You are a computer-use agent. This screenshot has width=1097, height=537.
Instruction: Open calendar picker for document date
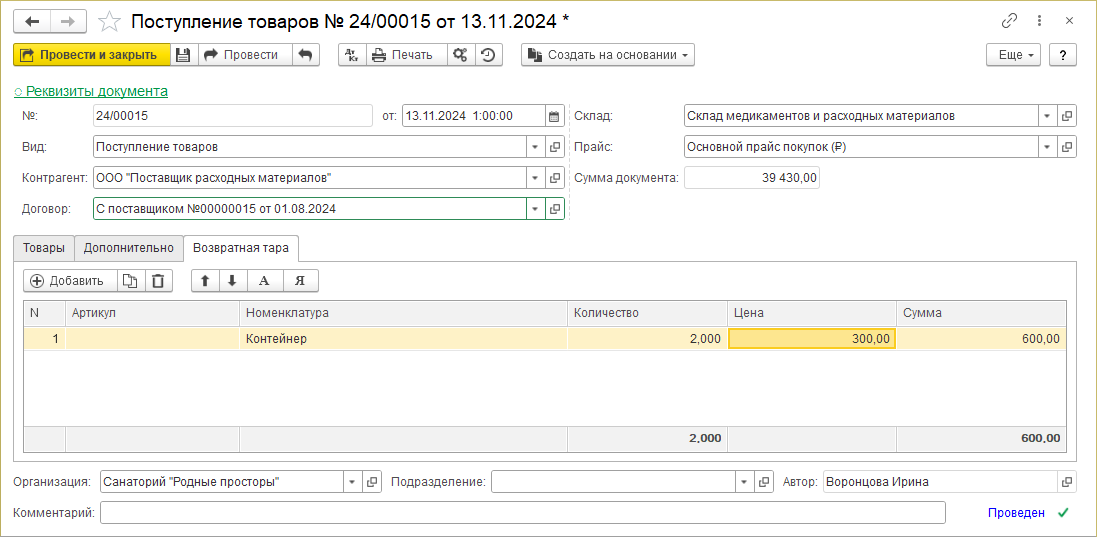554,116
